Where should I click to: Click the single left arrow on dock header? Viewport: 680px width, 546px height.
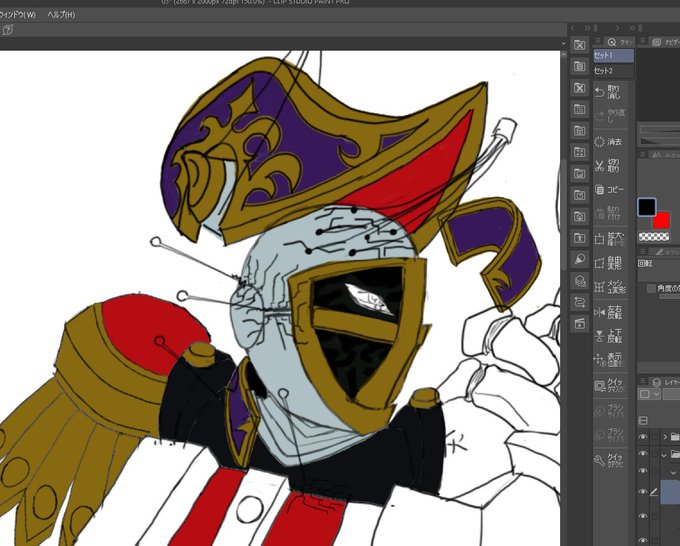(x=573, y=28)
